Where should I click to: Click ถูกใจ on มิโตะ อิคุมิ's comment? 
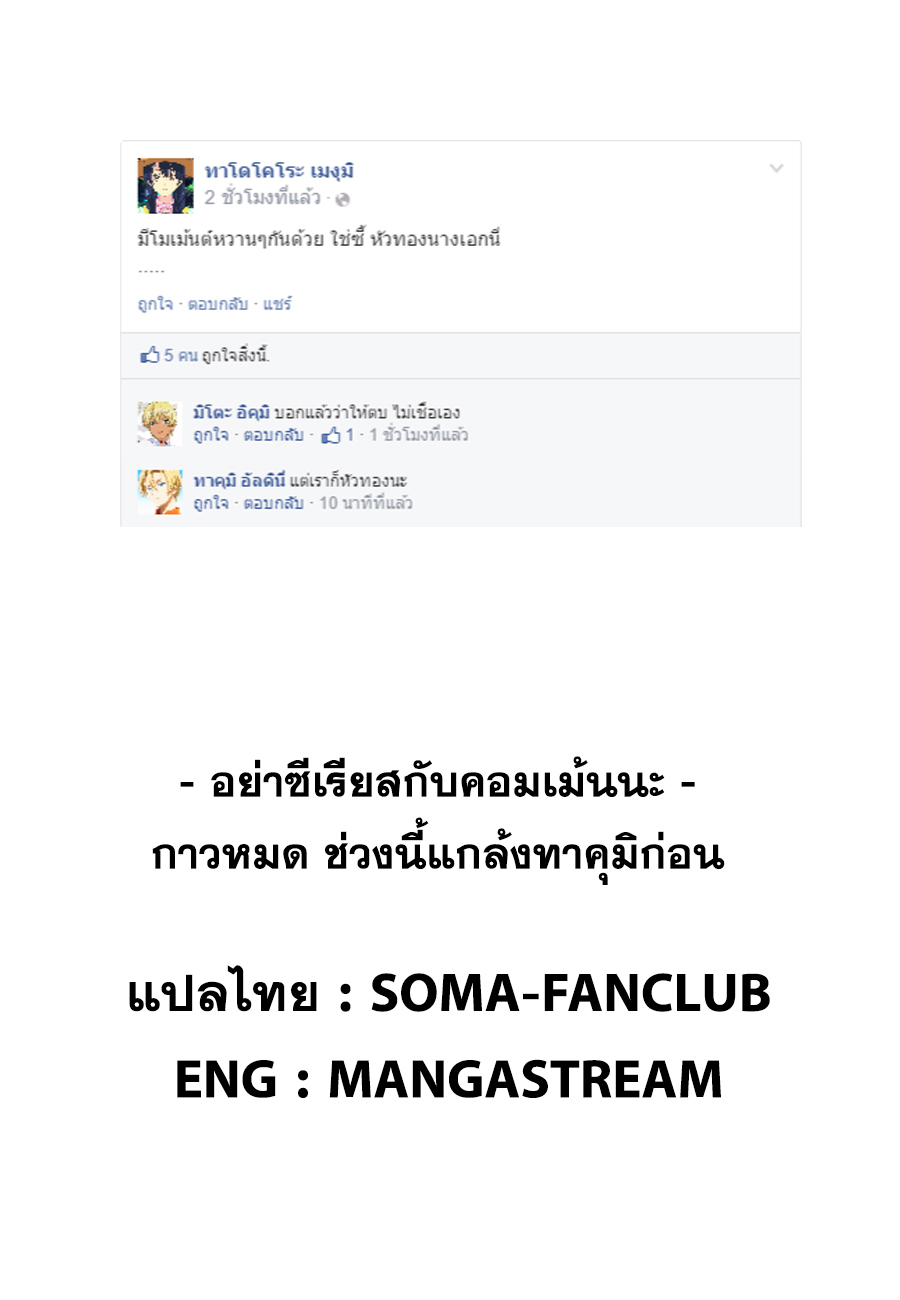(210, 435)
